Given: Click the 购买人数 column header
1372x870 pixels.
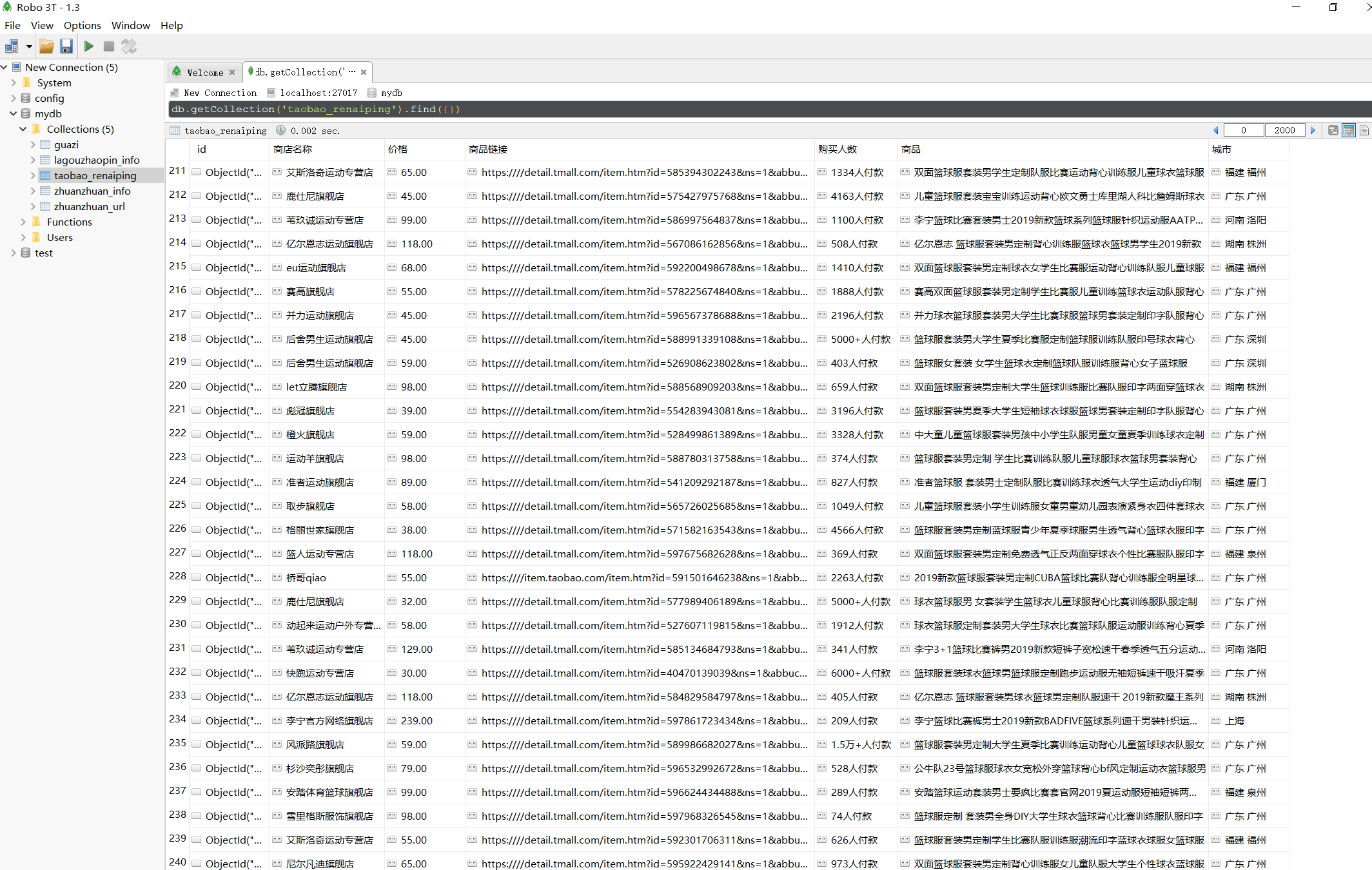Looking at the screenshot, I should tap(856, 149).
